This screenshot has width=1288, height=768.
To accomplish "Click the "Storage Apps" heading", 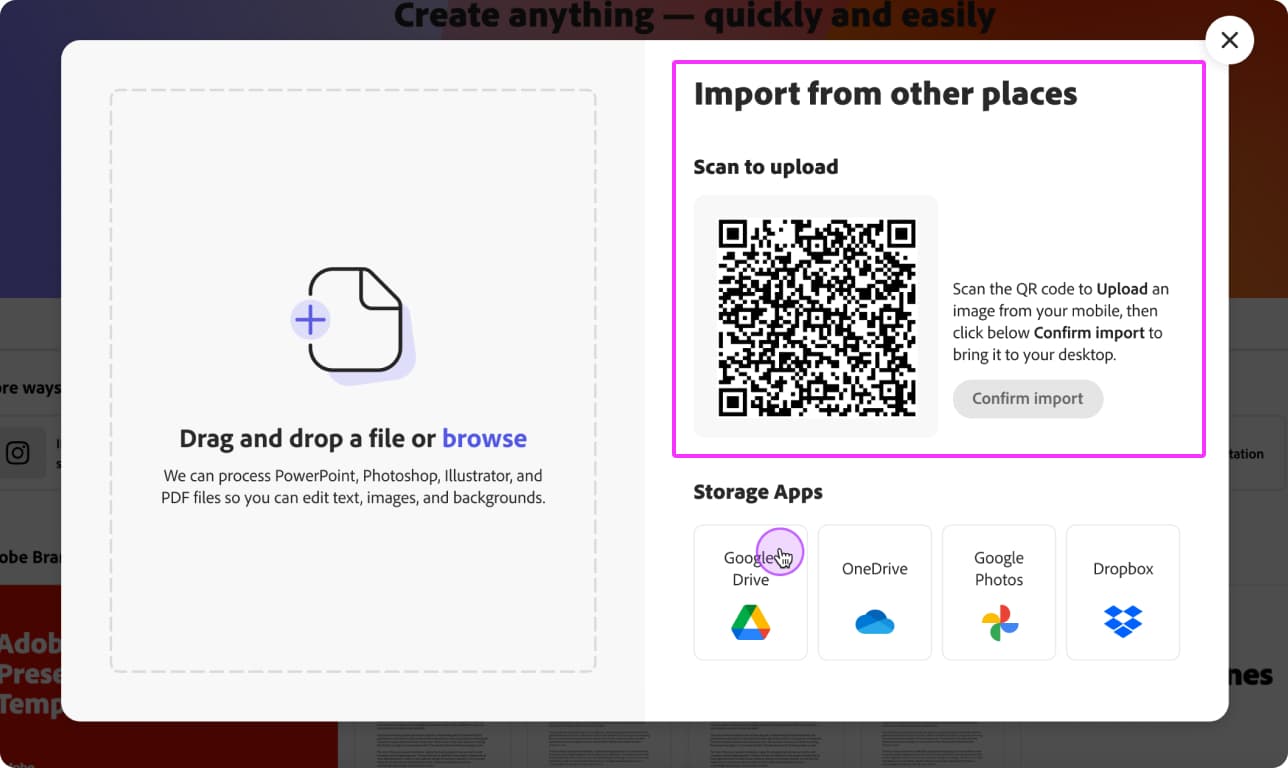I will (758, 492).
